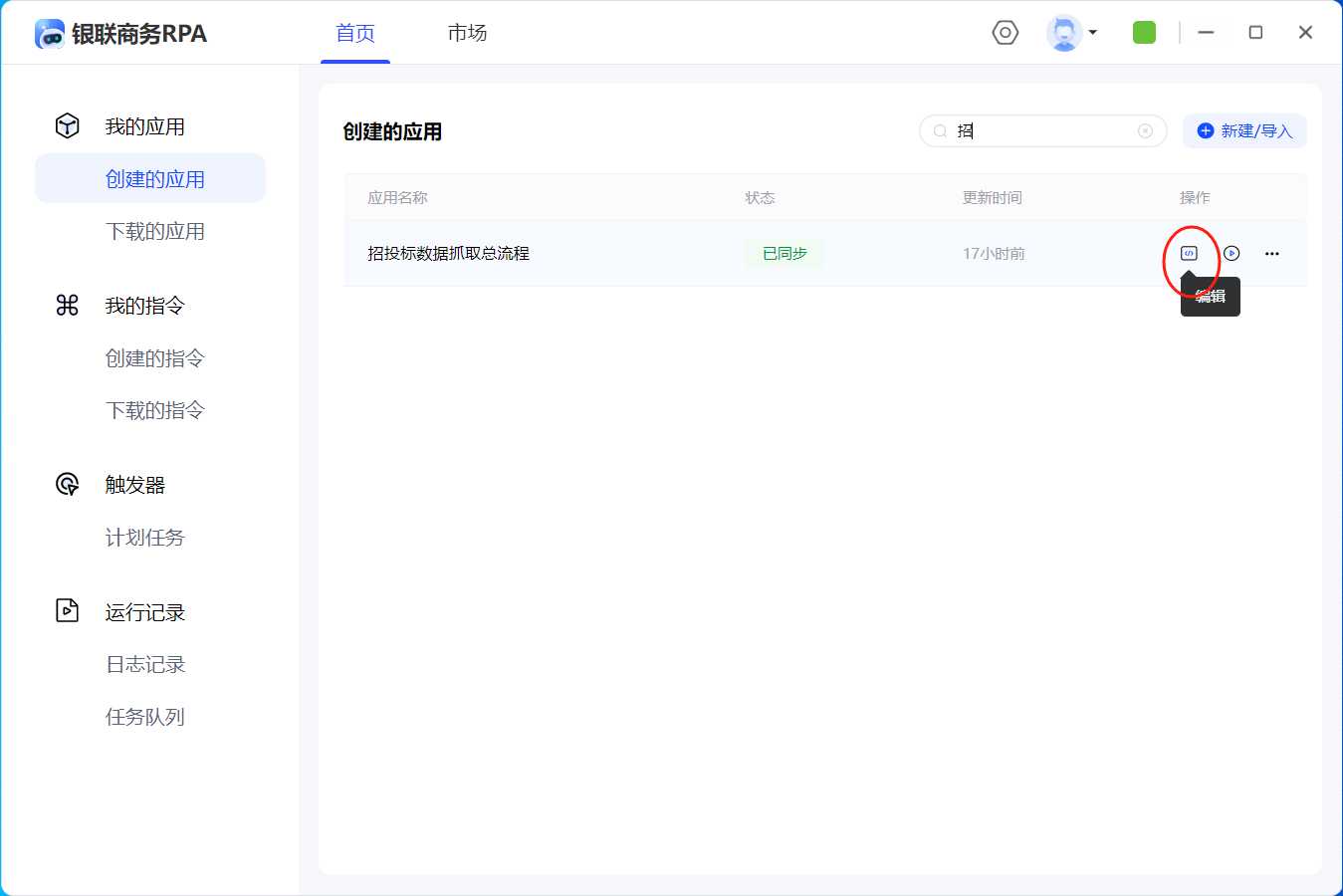Click the hexagon settings icon
1343x896 pixels.
tap(1006, 33)
